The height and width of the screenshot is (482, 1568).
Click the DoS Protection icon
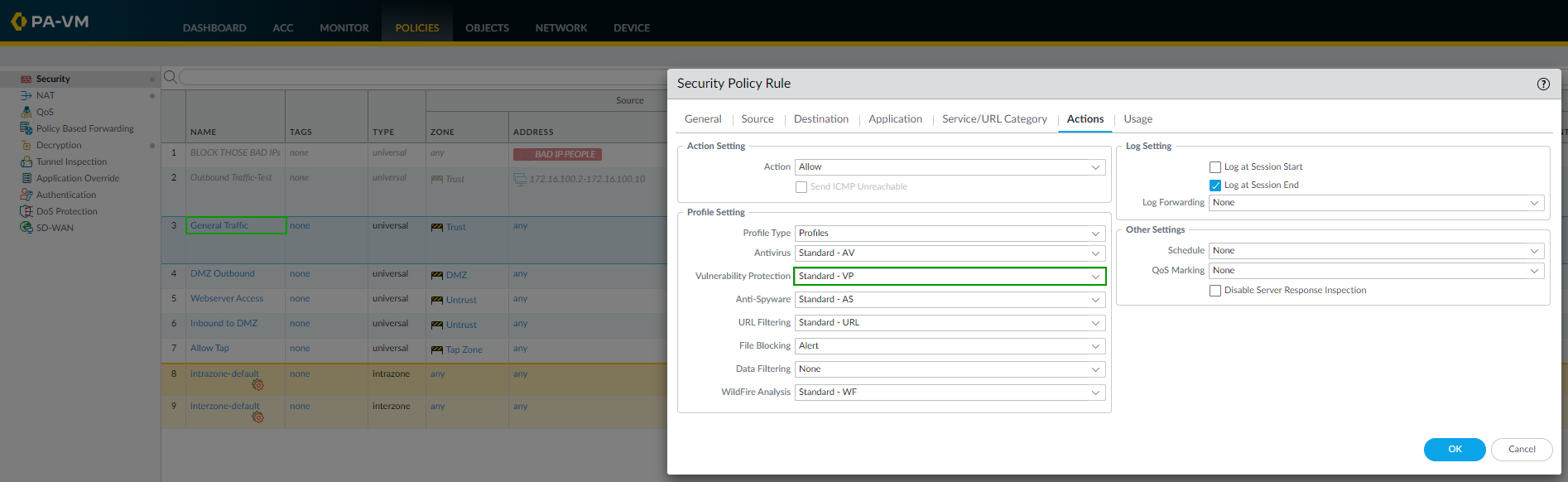click(x=26, y=211)
